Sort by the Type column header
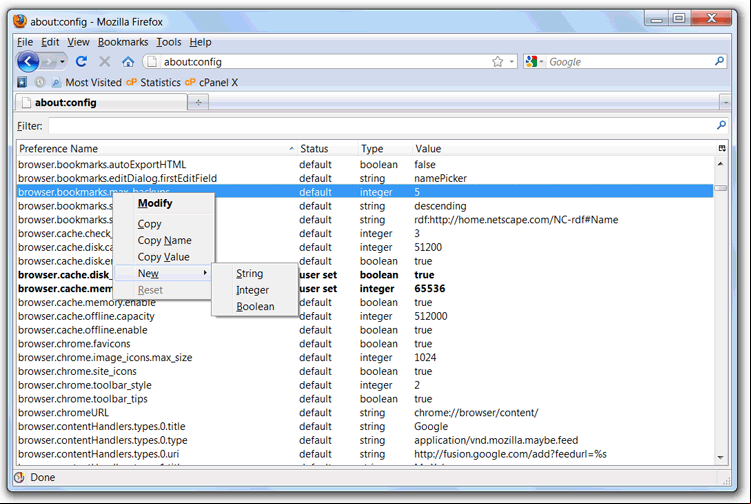Viewport: 751px width, 504px height. (x=385, y=149)
